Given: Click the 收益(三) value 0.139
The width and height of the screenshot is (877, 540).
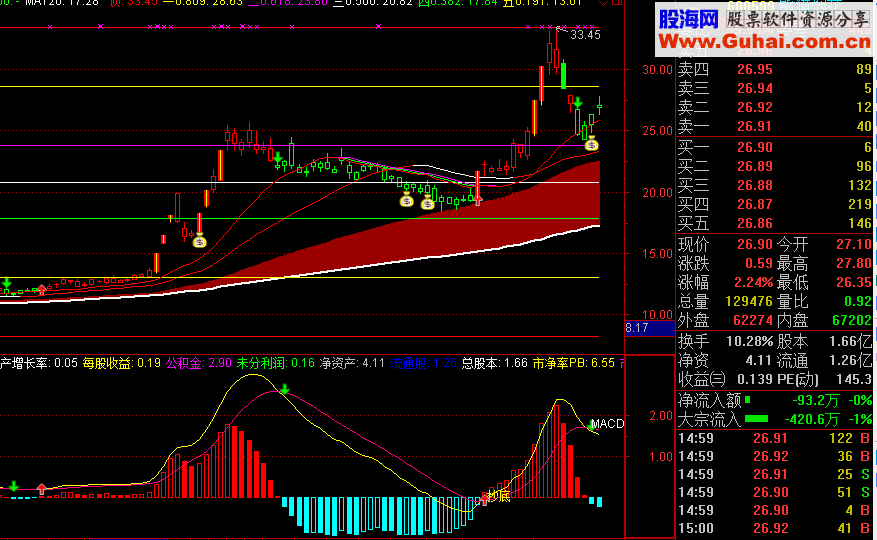Looking at the screenshot, I should (x=755, y=379).
